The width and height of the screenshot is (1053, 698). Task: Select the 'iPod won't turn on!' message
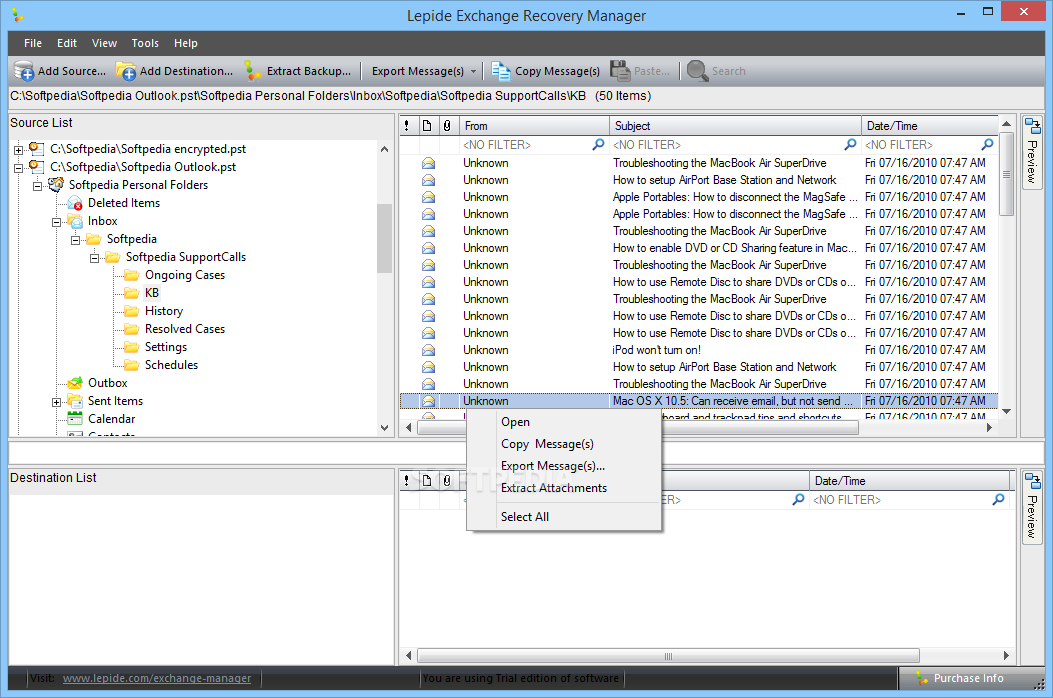point(698,350)
